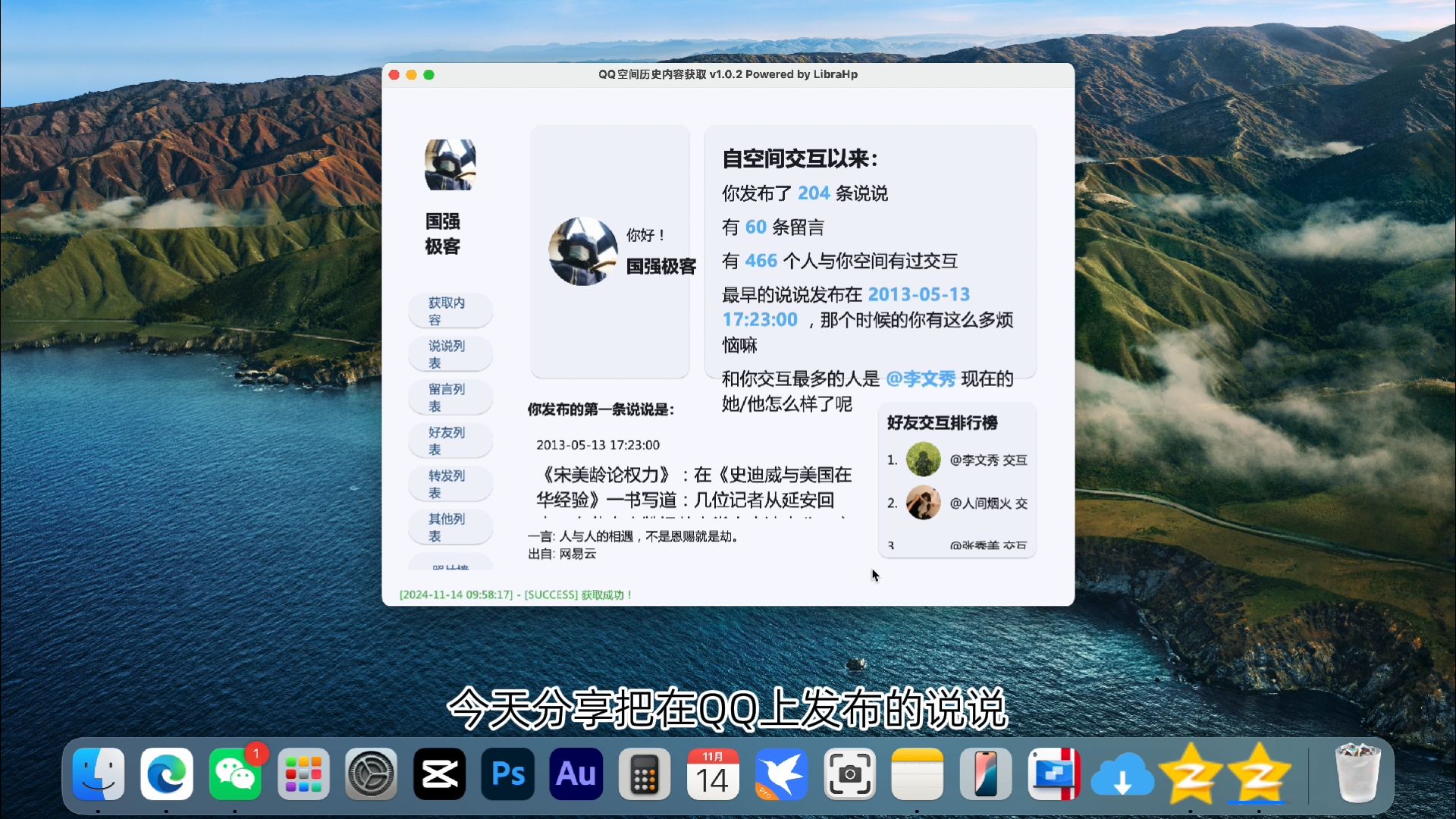Open System Preferences gear icon
Viewport: 1456px width, 819px height.
tap(372, 773)
